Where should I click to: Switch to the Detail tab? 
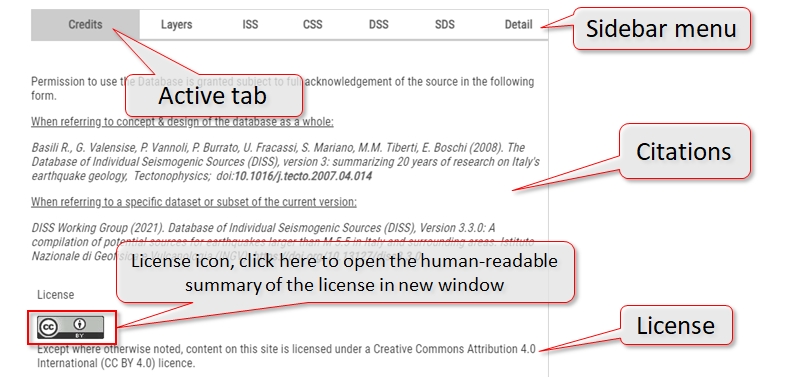click(x=518, y=24)
